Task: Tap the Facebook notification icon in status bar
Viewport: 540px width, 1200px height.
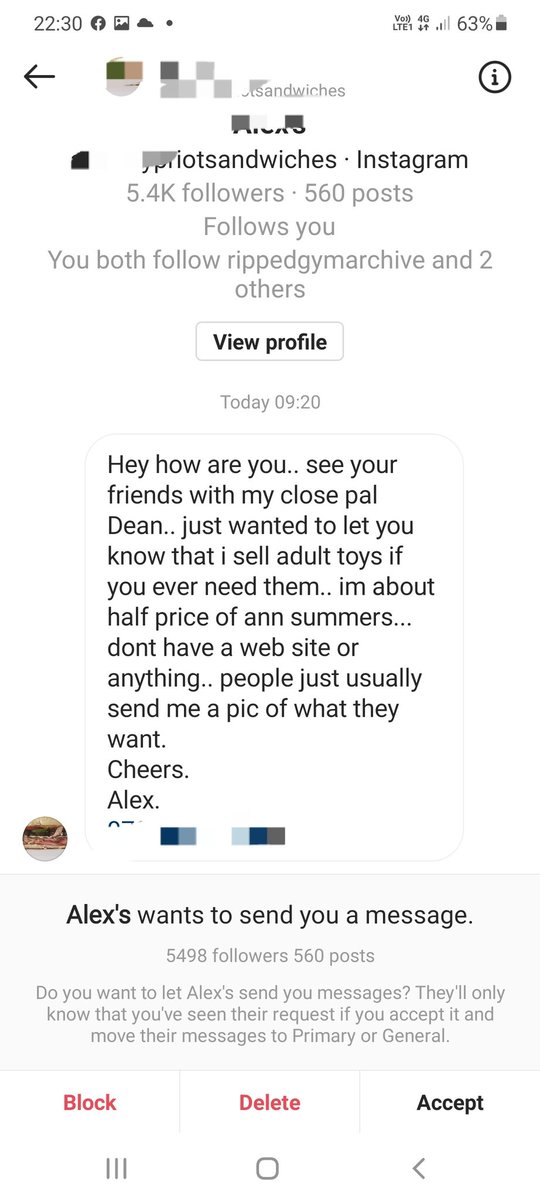Action: pos(98,24)
